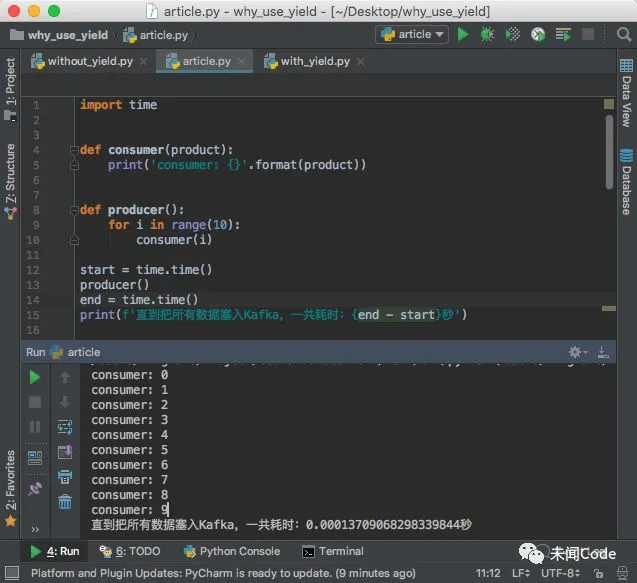Viewport: 637px width, 583px height.
Task: Click cursor position 11:12 in status bar
Action: (488, 573)
